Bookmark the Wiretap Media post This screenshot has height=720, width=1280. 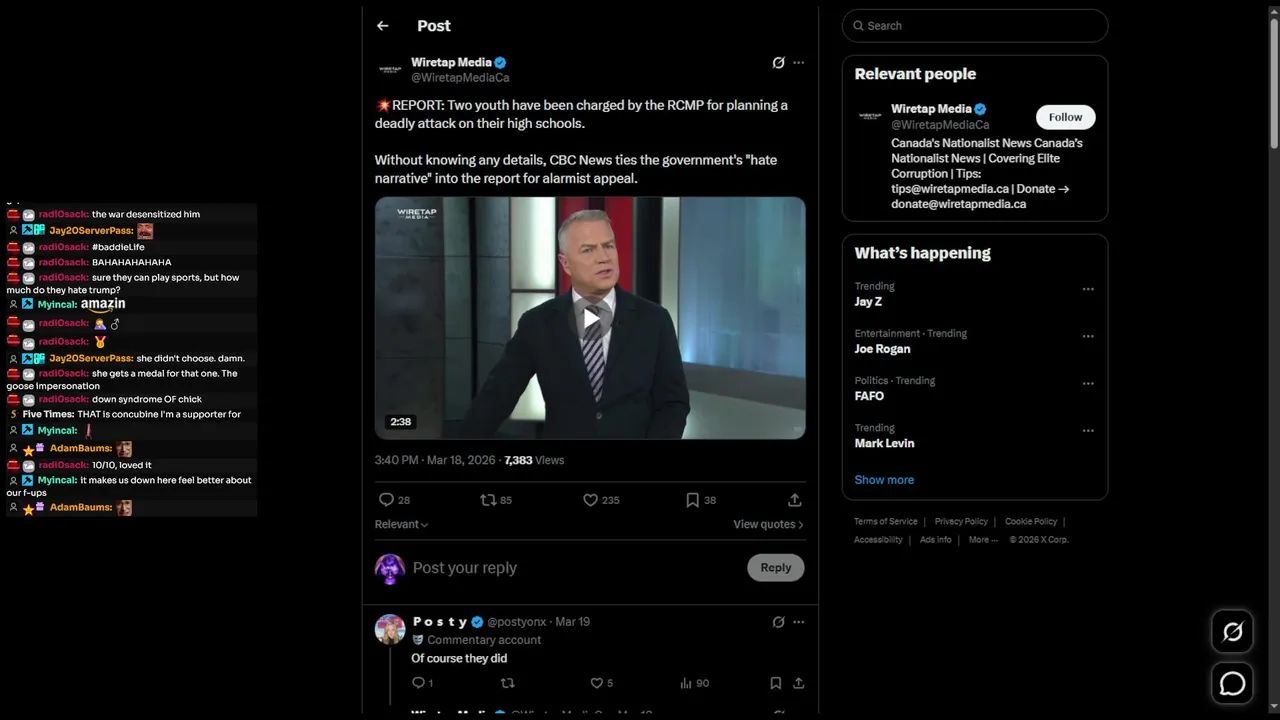click(x=692, y=500)
